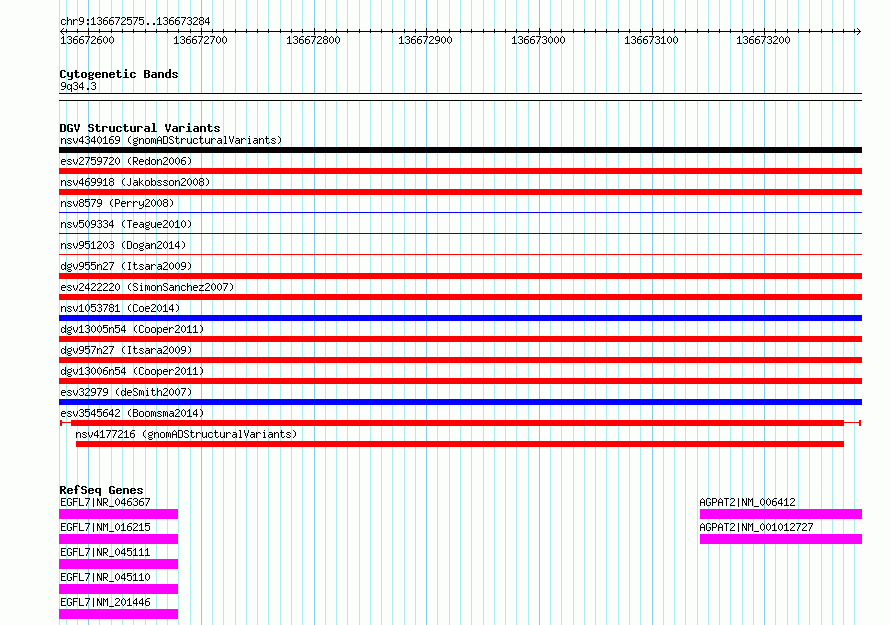Click the red dgv13005n54 variant bar
Image resolution: width=890 pixels, height=625 pixels.
(x=460, y=339)
